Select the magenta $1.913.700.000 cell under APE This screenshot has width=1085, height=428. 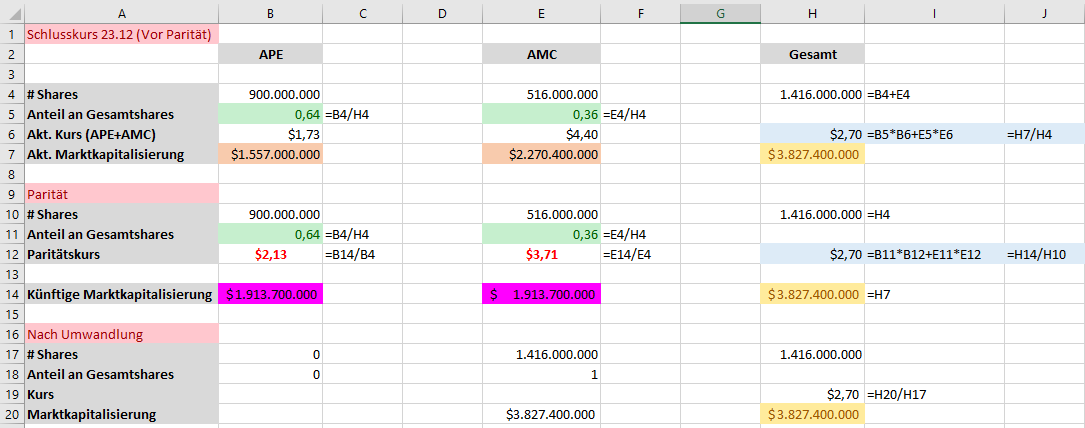pyautogui.click(x=270, y=294)
